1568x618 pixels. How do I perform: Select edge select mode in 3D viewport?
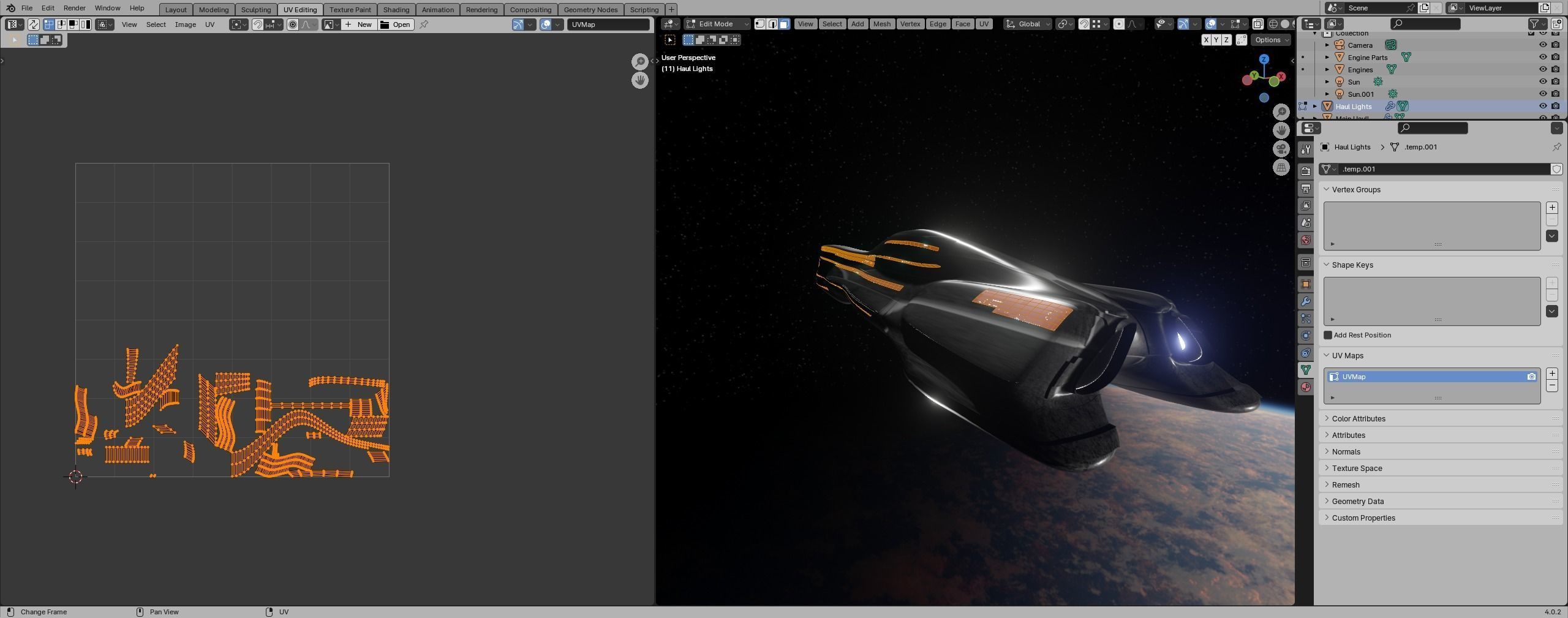[772, 24]
